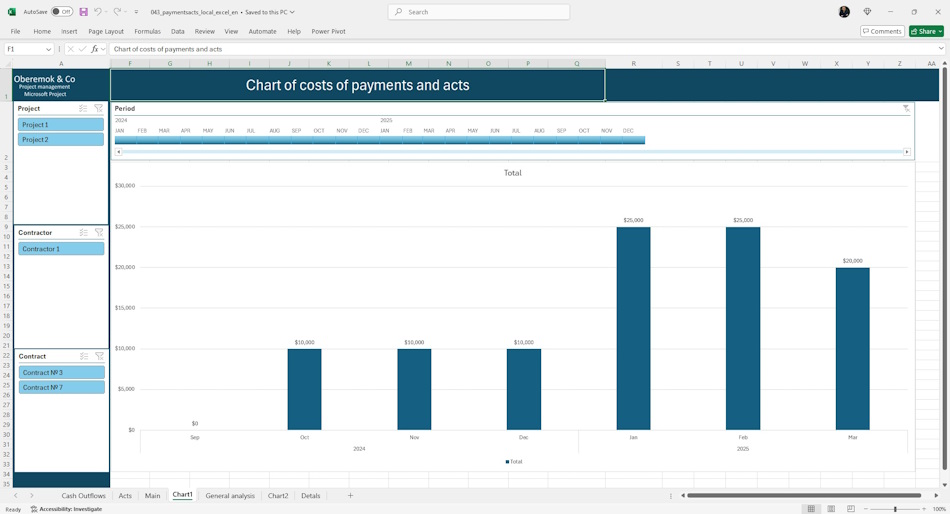Open the Automate tab
This screenshot has height=514, width=950.
pos(262,31)
